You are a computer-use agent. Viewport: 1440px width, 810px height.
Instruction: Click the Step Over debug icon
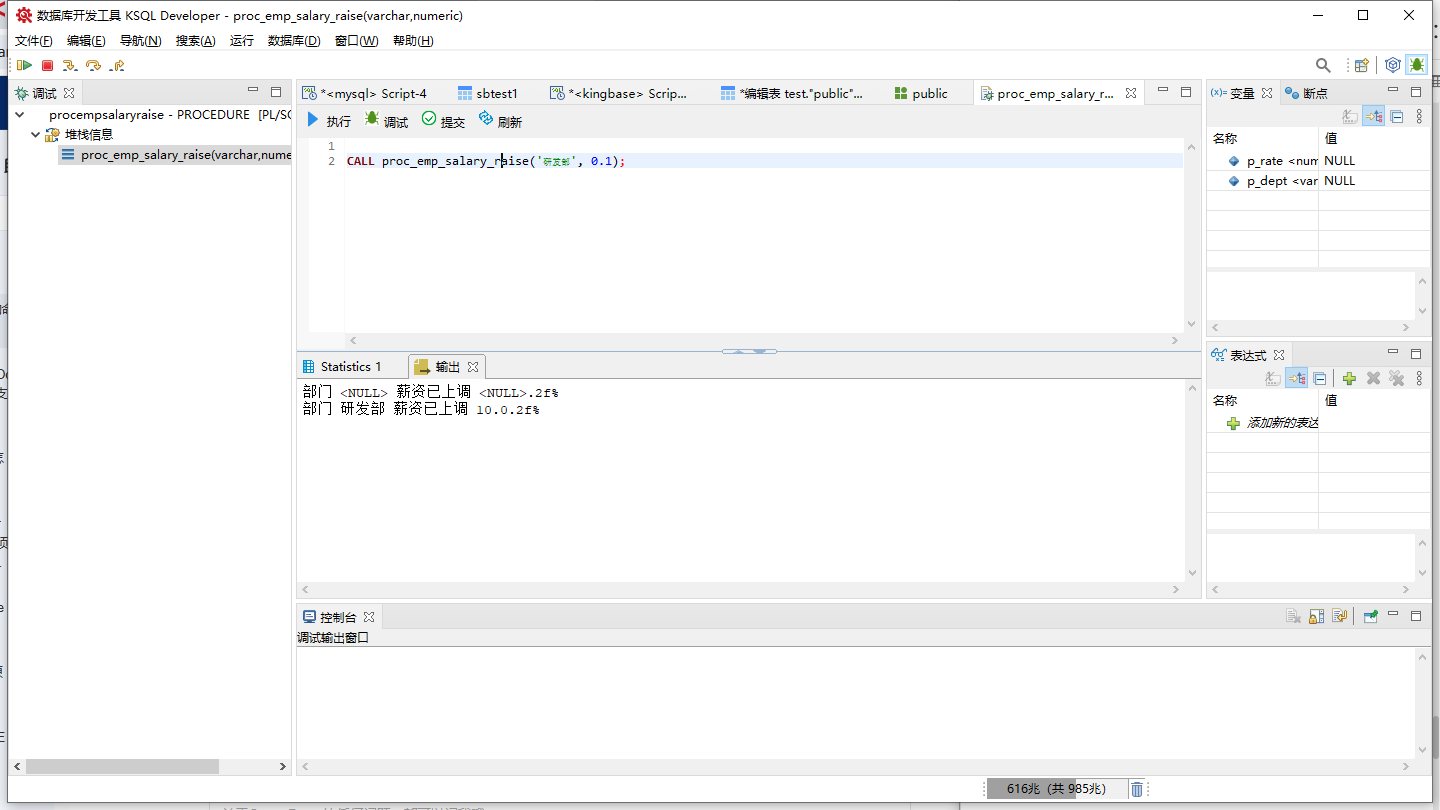point(93,65)
